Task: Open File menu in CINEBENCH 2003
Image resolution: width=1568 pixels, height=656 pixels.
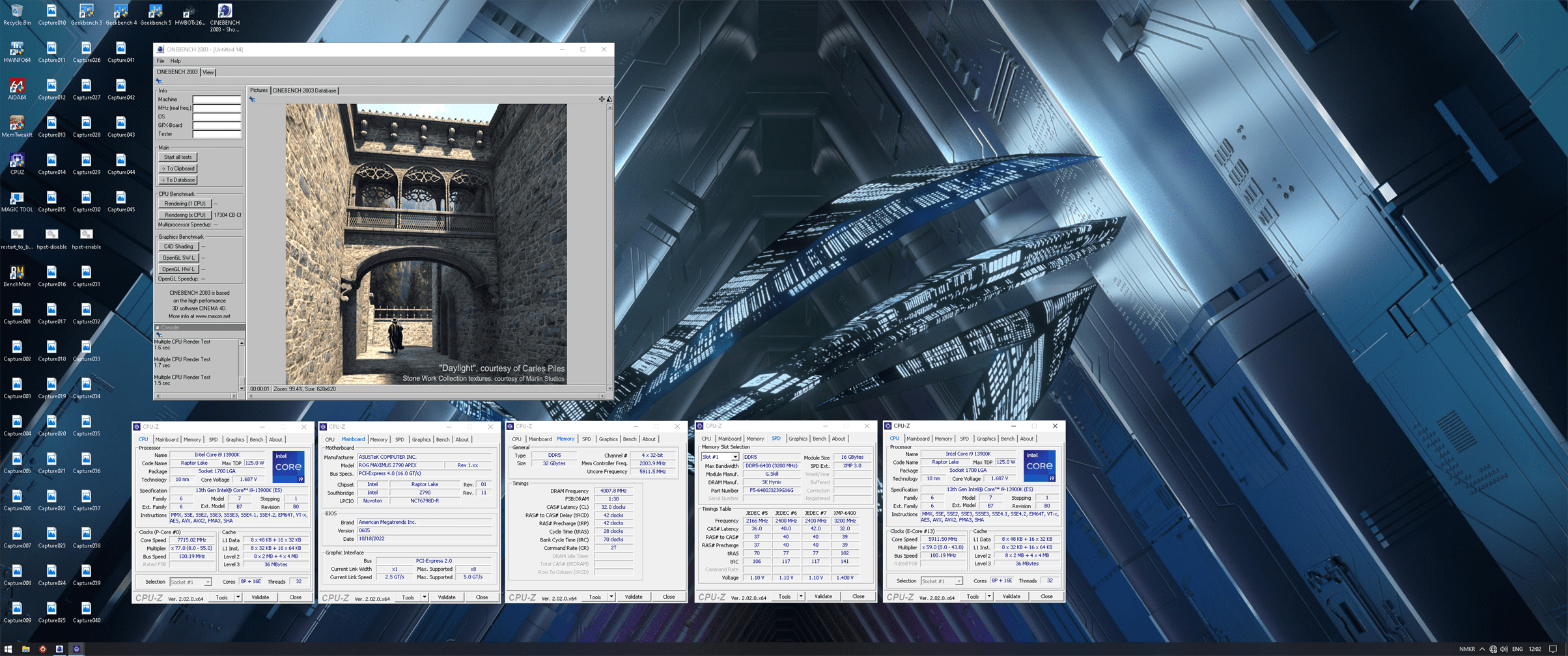Action: (160, 61)
